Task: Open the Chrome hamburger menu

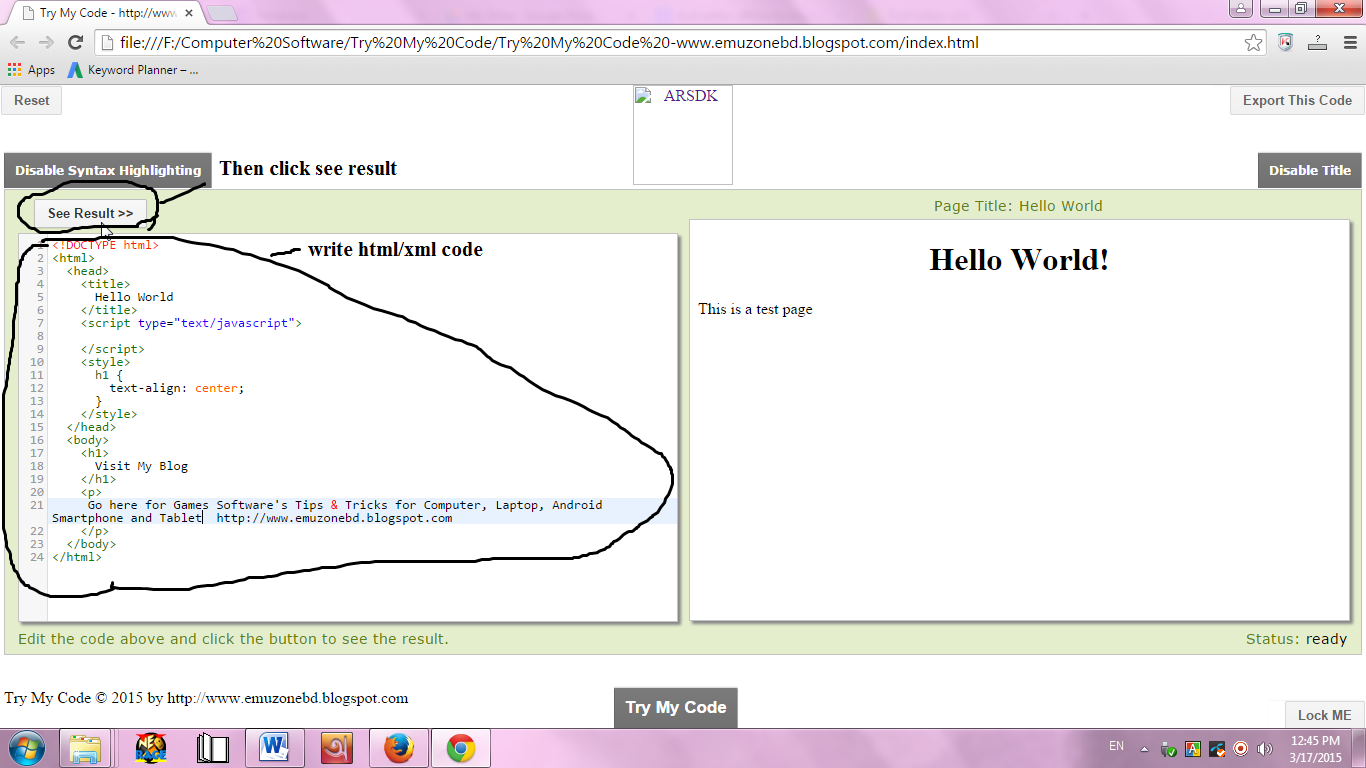Action: point(1348,42)
